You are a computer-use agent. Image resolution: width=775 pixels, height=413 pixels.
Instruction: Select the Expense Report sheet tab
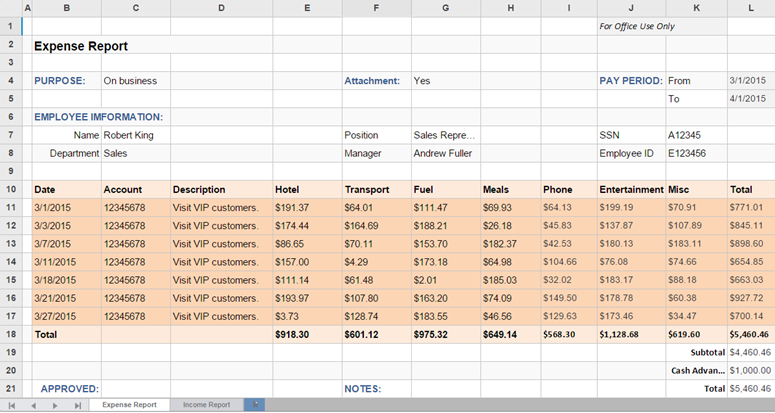pos(129,405)
